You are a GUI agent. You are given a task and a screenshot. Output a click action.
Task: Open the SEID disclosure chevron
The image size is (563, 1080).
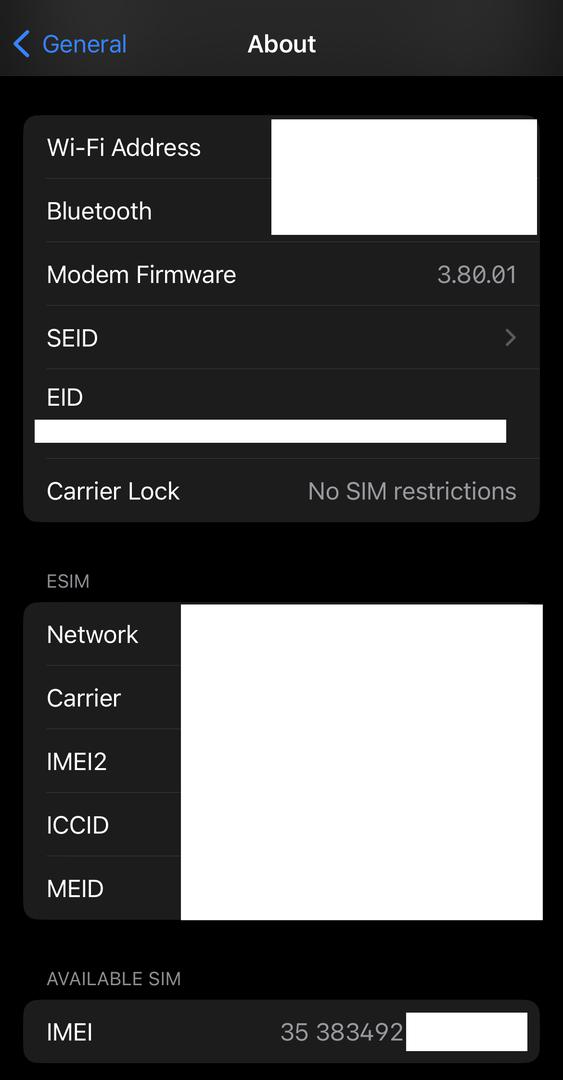(x=510, y=338)
